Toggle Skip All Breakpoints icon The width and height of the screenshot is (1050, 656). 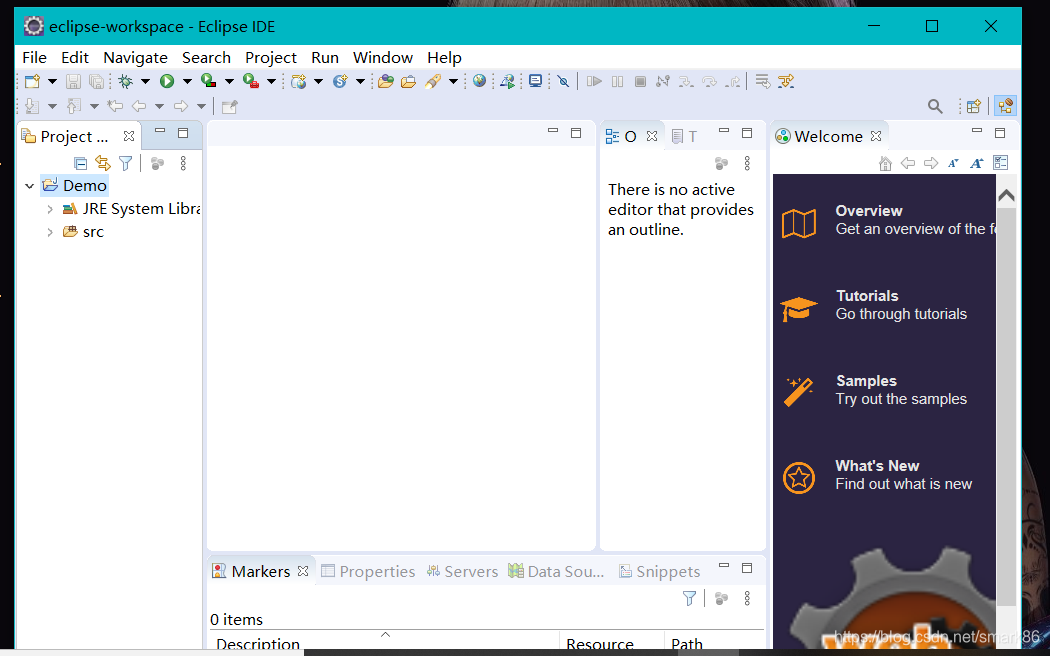coord(564,82)
